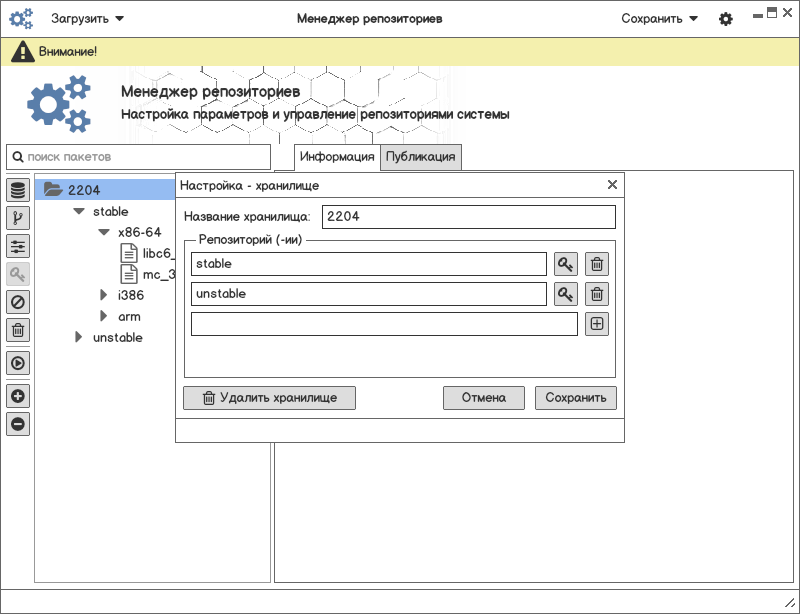The width and height of the screenshot is (800, 614).
Task: Collapse the stable tree node
Action: (x=79, y=212)
